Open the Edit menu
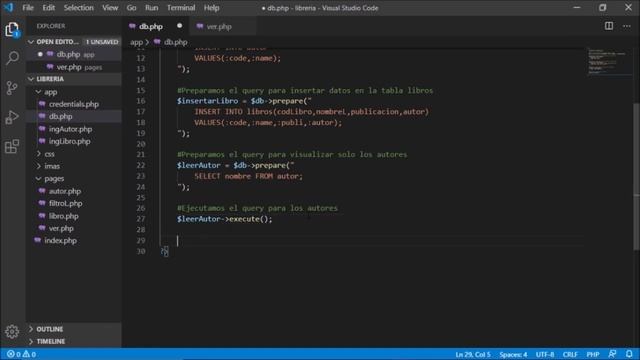Viewport: 640px width, 360px height. pos(49,8)
